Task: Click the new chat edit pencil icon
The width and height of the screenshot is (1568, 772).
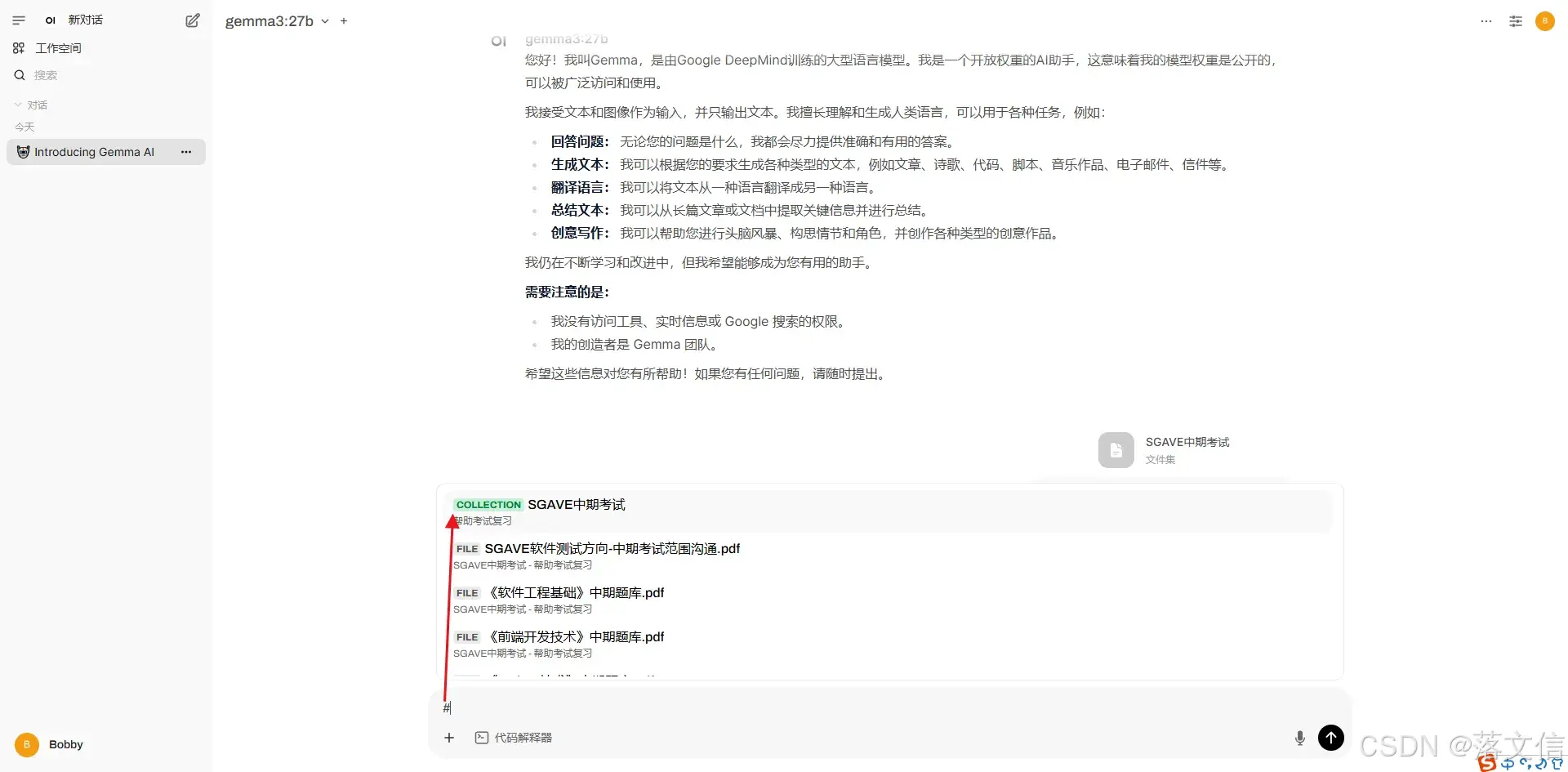Action: [x=192, y=20]
